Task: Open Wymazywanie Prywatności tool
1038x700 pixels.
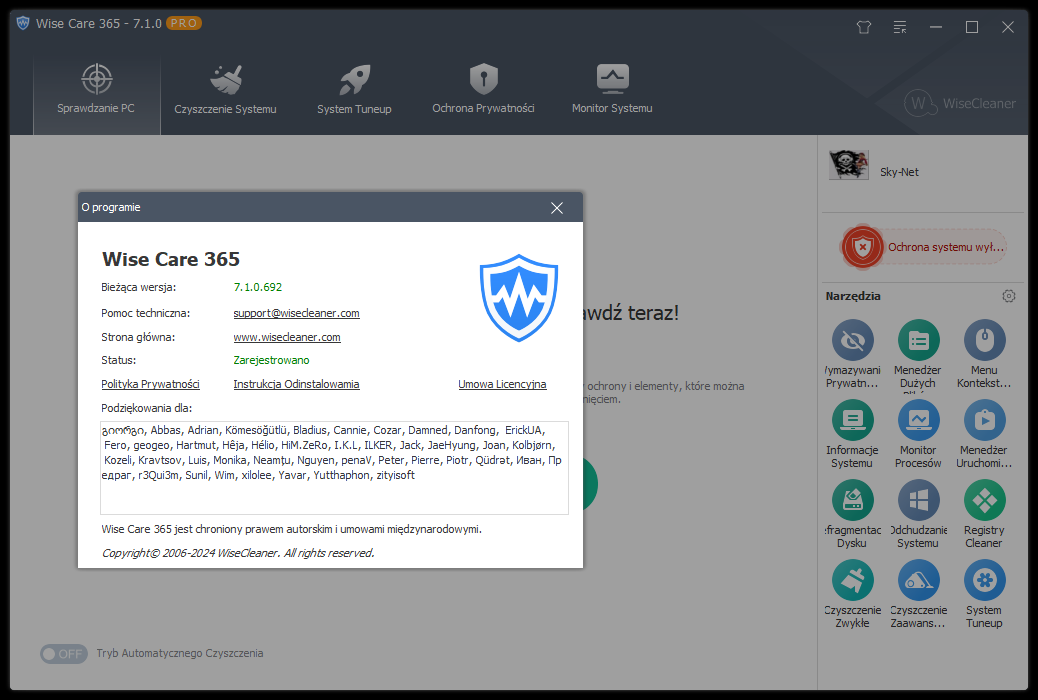Action: point(853,355)
